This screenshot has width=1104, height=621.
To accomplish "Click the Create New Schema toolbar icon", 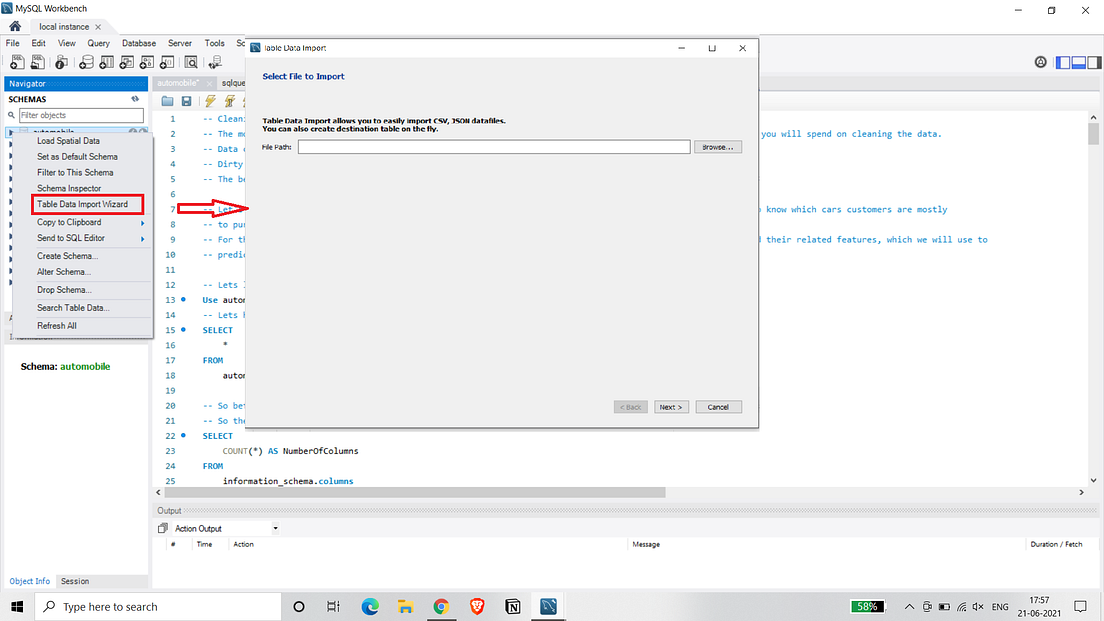I will 86,62.
